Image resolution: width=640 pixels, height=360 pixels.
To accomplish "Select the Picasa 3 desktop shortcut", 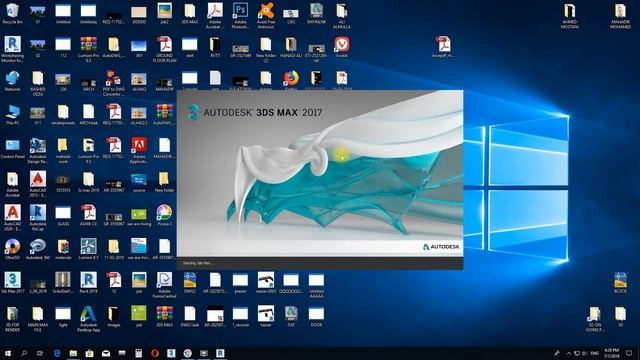I will pos(164,216).
